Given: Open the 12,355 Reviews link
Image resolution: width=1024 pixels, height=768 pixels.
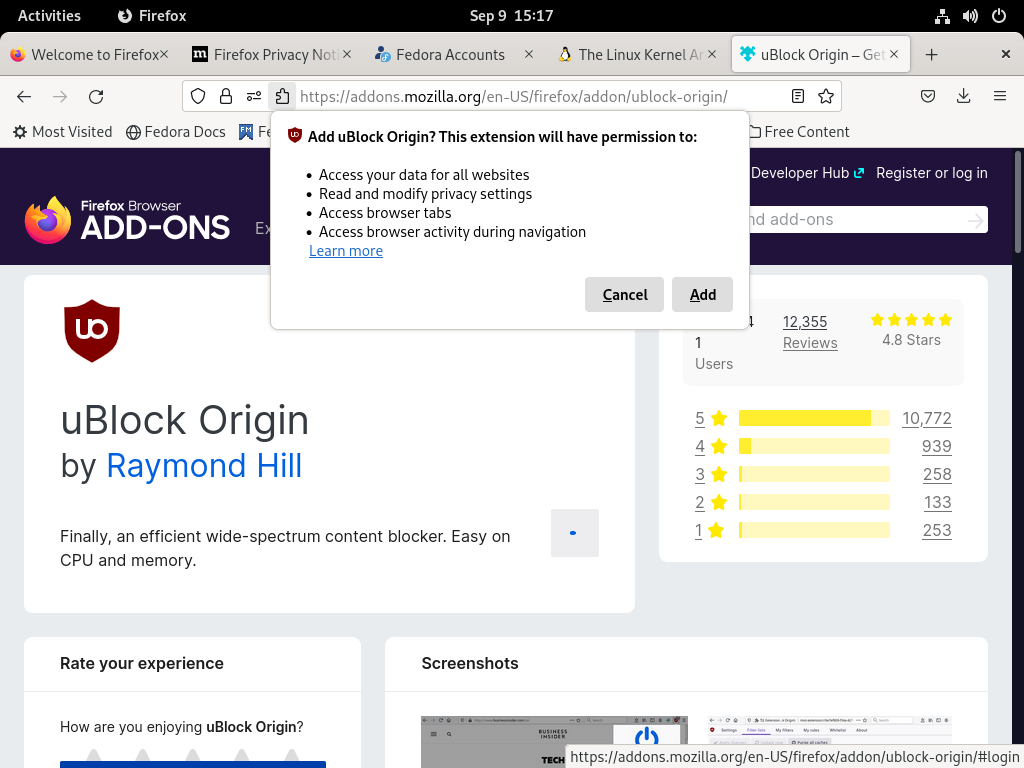Looking at the screenshot, I should pyautogui.click(x=810, y=332).
